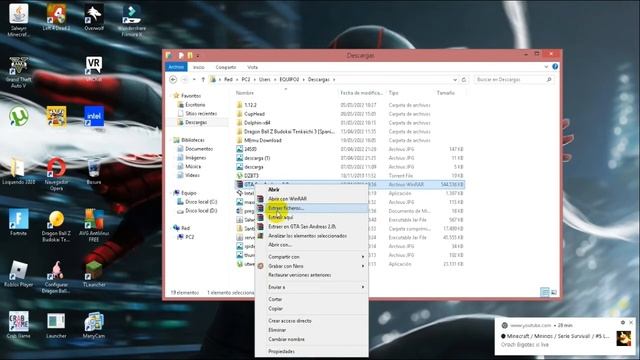This screenshot has width=640, height=360.
Task: Open Navegador Opera desktop icon
Action: coord(56,175)
